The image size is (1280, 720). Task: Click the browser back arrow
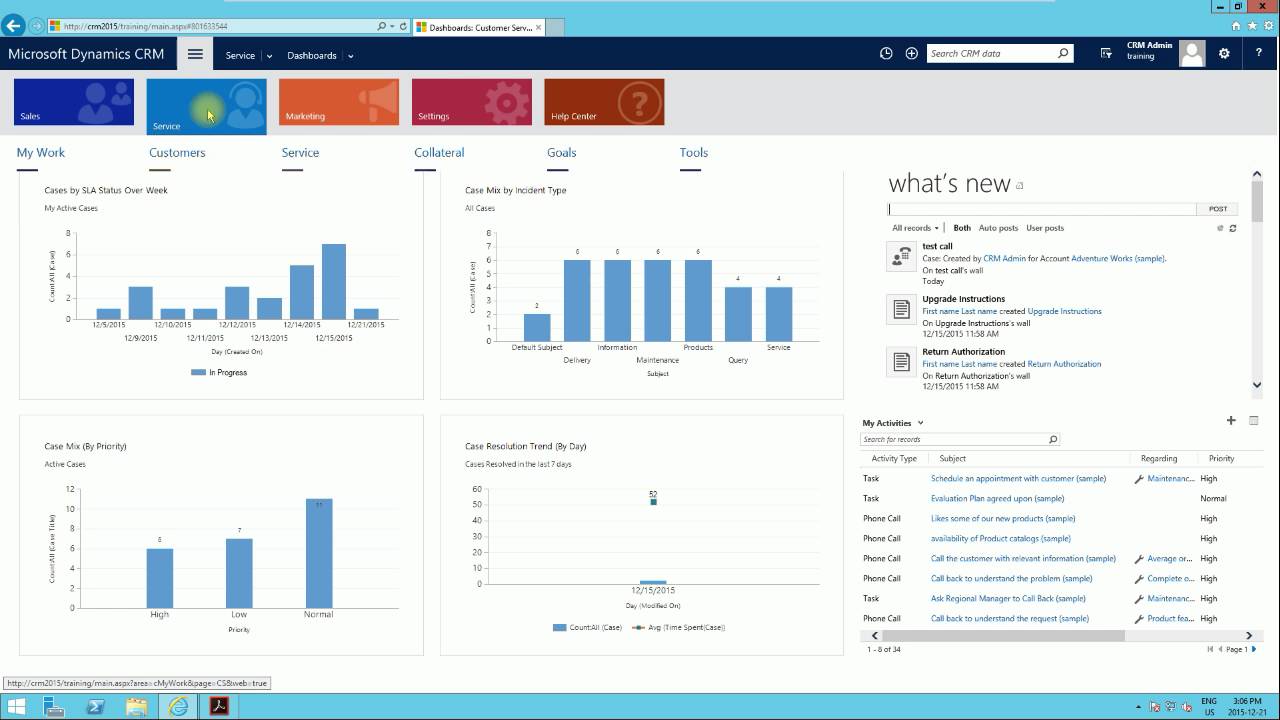[x=14, y=25]
